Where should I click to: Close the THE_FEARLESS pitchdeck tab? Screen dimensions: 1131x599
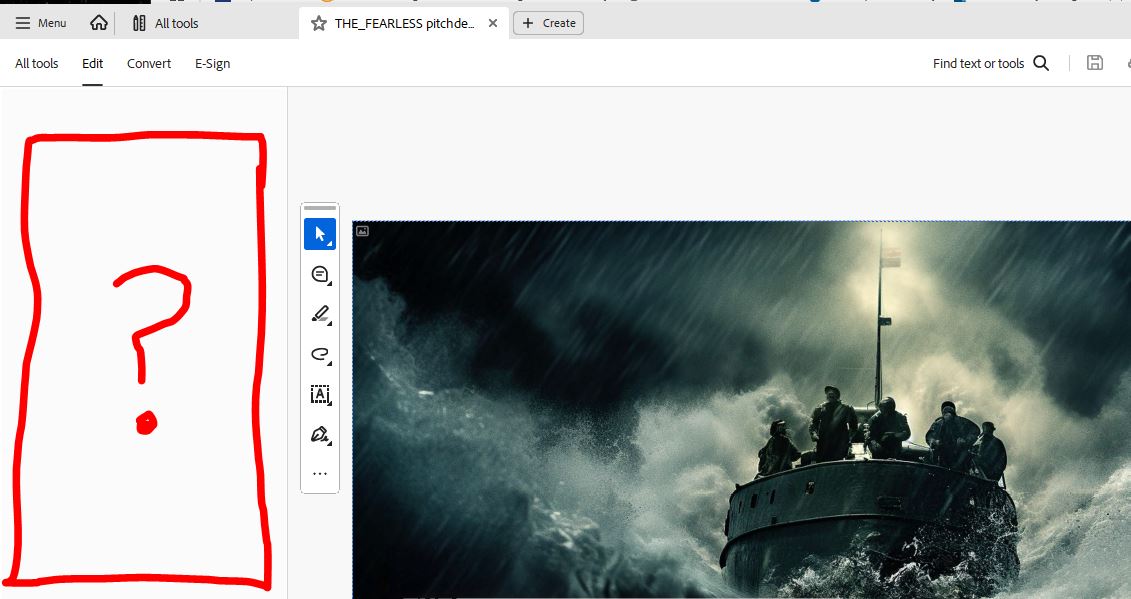point(493,23)
